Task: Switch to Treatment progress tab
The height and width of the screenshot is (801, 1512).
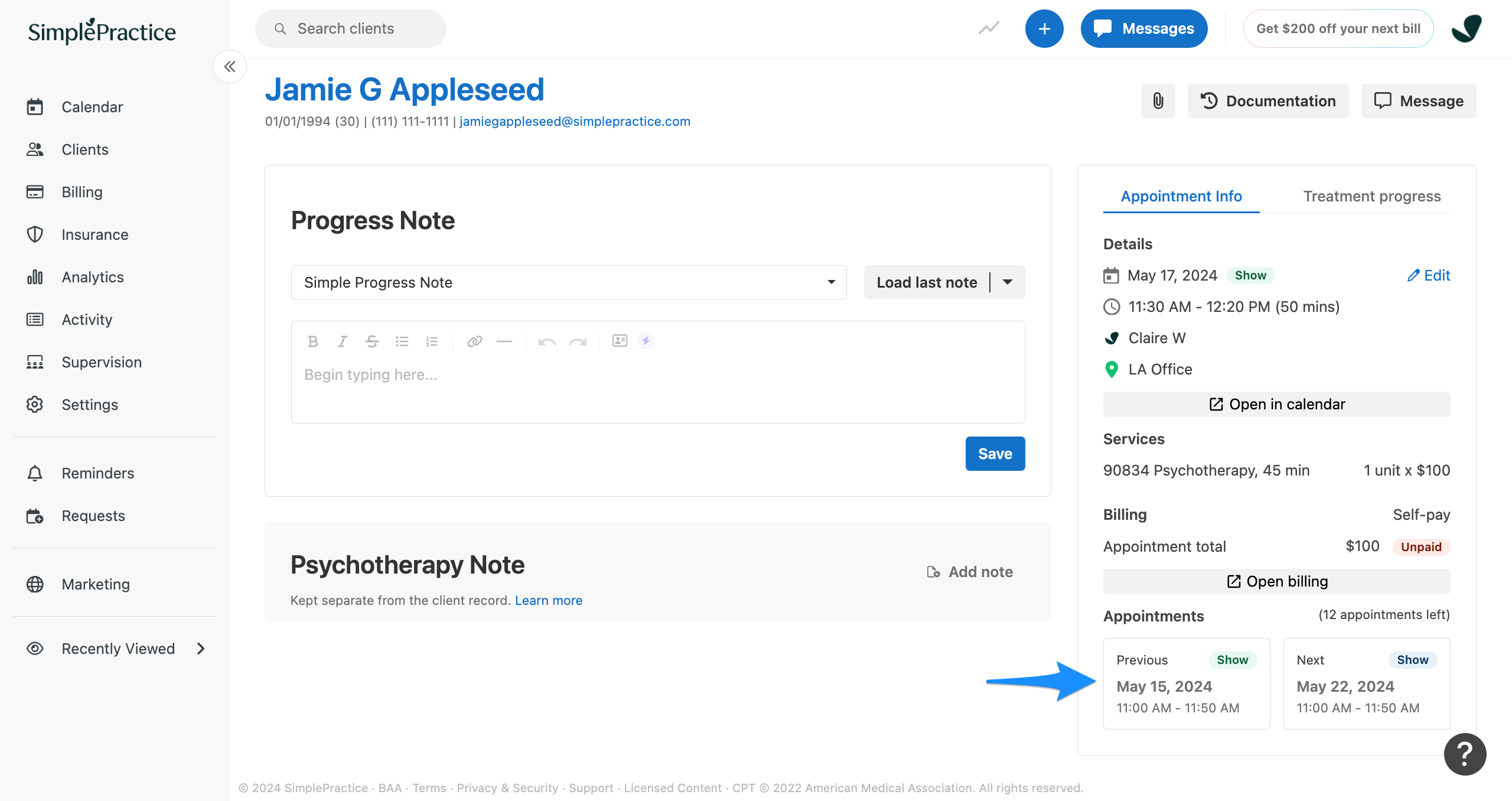Action: [1372, 196]
